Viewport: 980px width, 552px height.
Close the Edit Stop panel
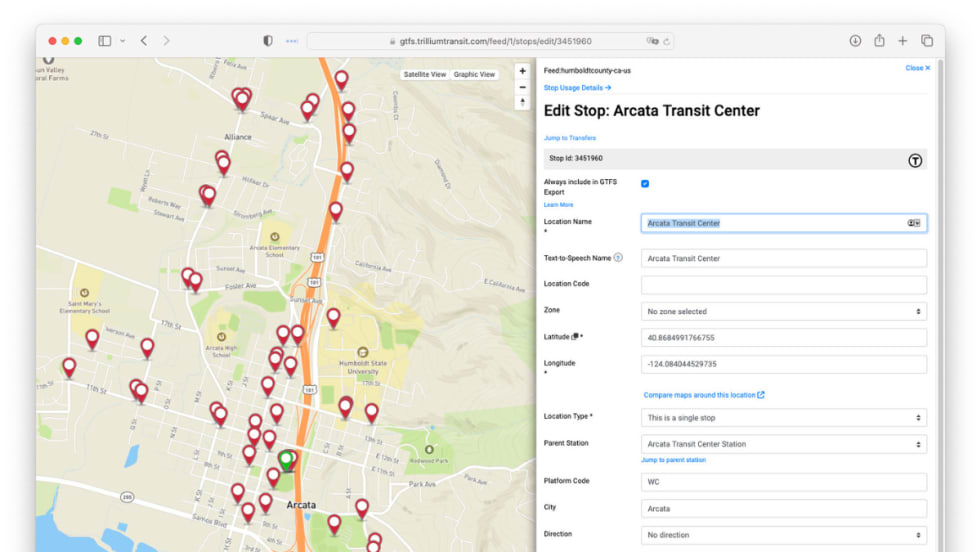click(917, 68)
